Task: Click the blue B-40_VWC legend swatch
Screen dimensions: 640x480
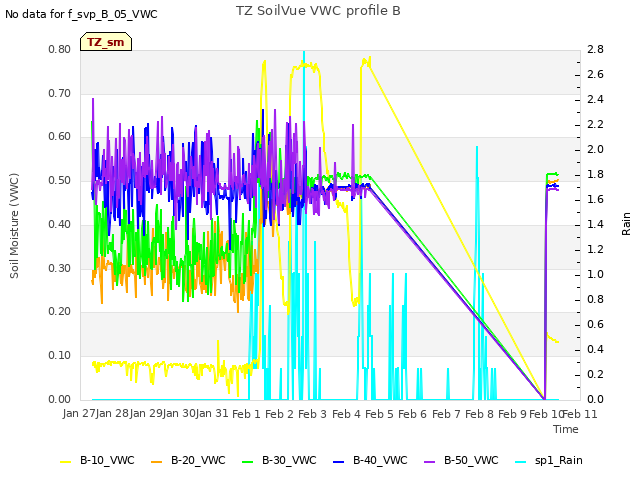Action: 338,461
